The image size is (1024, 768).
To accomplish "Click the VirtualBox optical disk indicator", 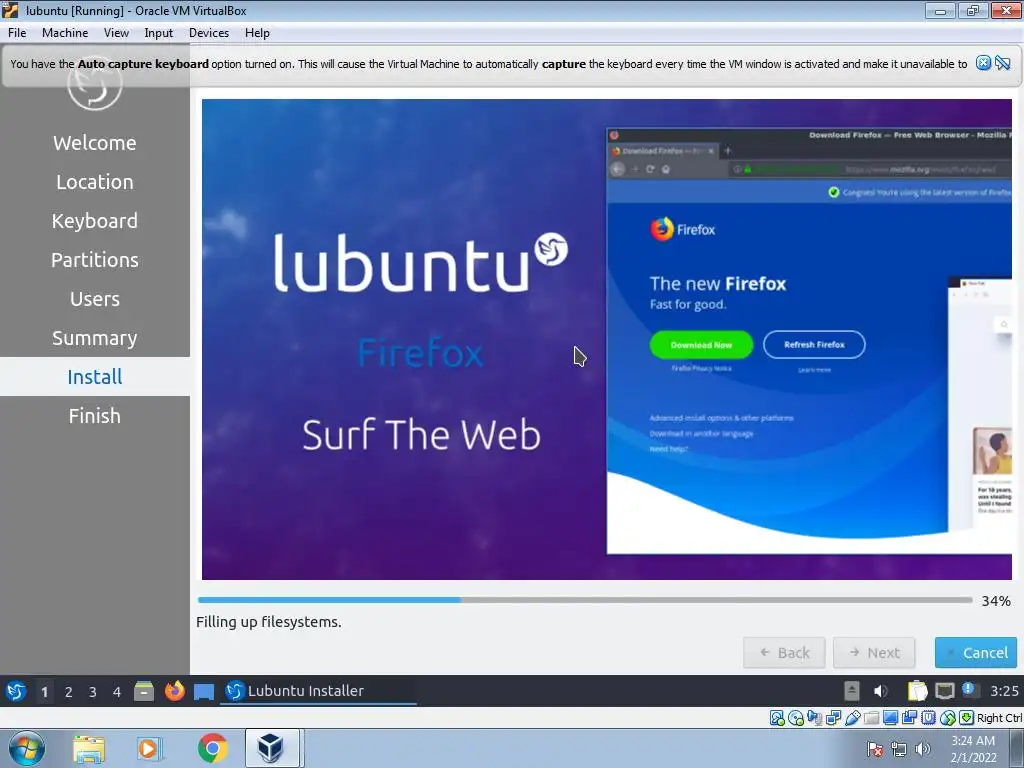I will point(796,718).
